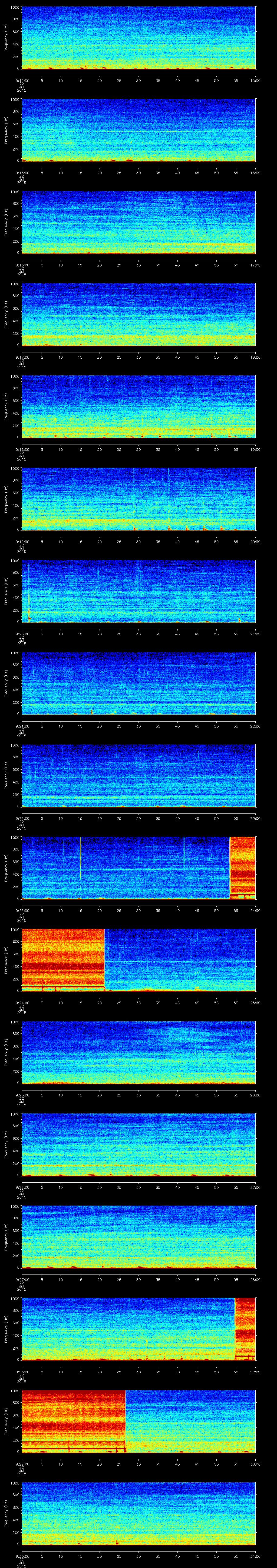Image resolution: width=277 pixels, height=1568 pixels.
Task: Pick the spectrogram panel starting at 9:18:00
Action: tap(138, 407)
